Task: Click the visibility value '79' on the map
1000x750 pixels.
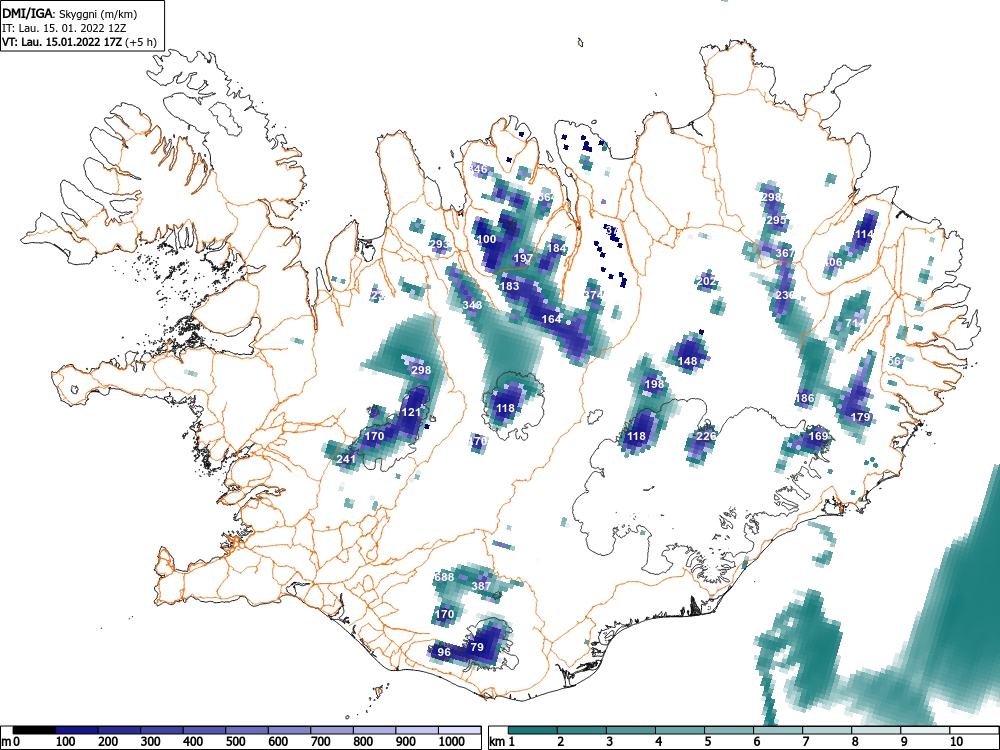Action: [x=477, y=647]
